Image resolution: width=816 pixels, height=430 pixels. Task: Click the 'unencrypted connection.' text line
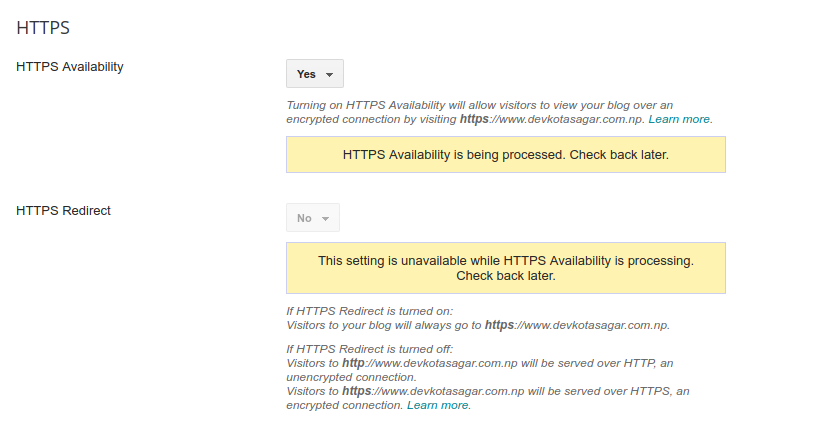tap(351, 377)
